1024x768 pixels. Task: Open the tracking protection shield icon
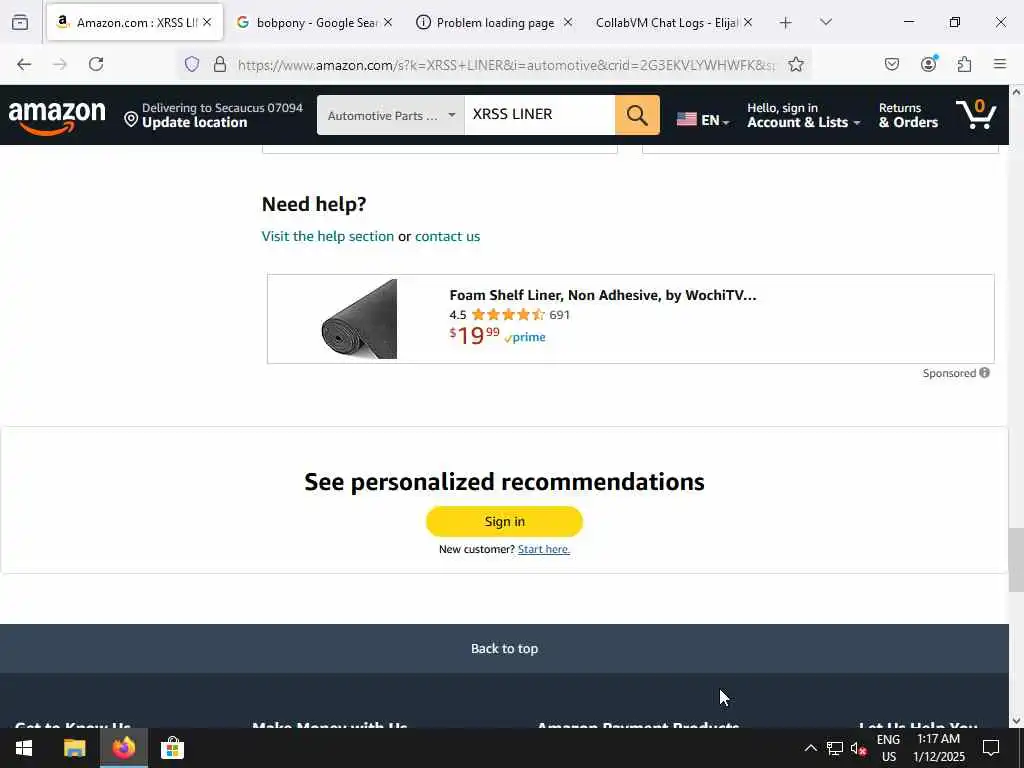[191, 64]
